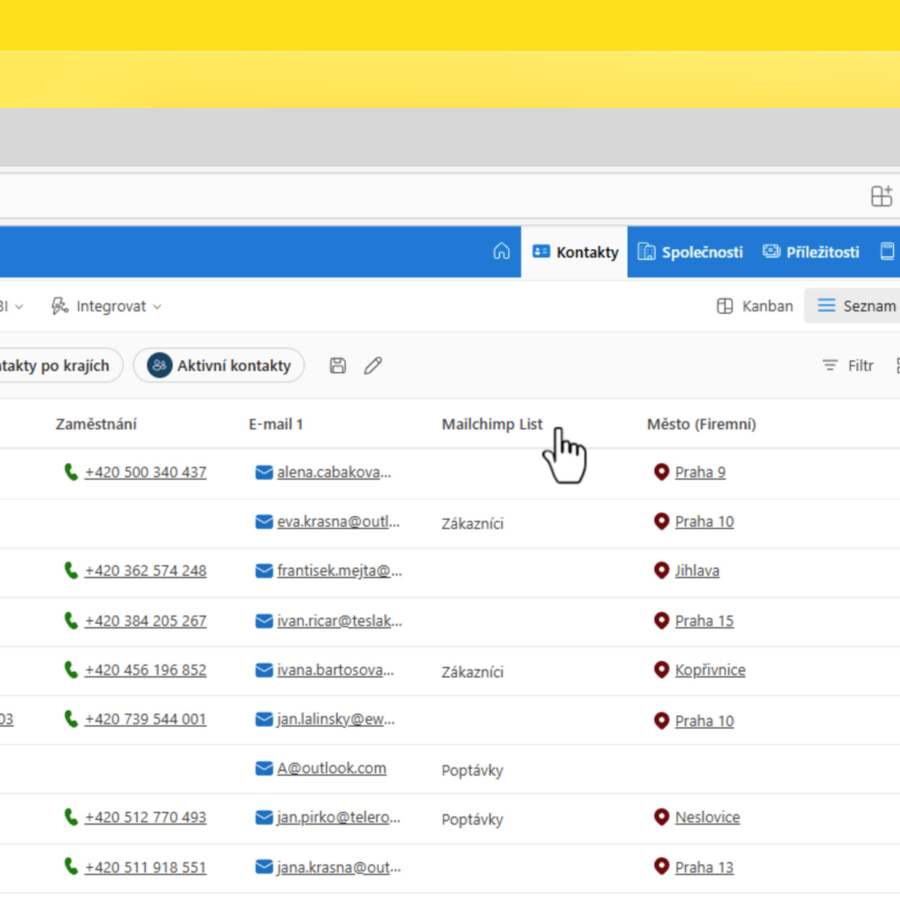This screenshot has height=900, width=900.
Task: Switch to Kanban view
Action: tap(755, 306)
